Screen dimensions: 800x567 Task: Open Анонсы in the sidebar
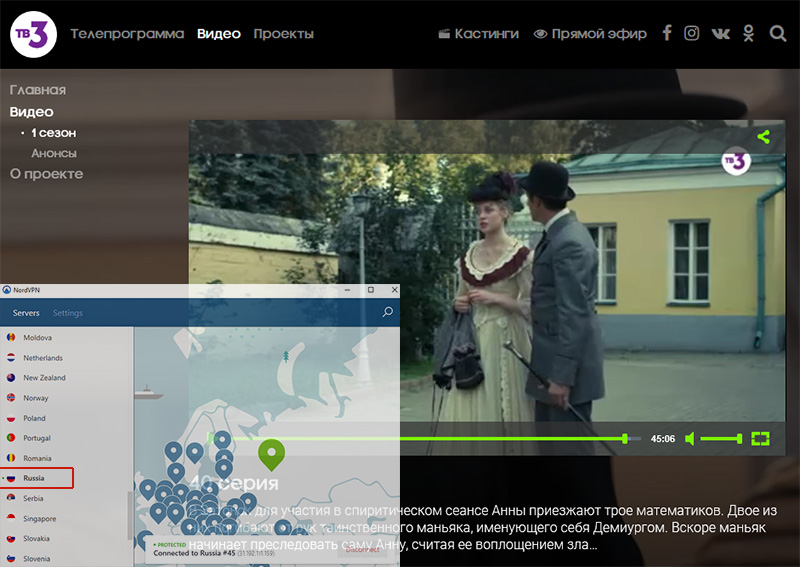54,153
